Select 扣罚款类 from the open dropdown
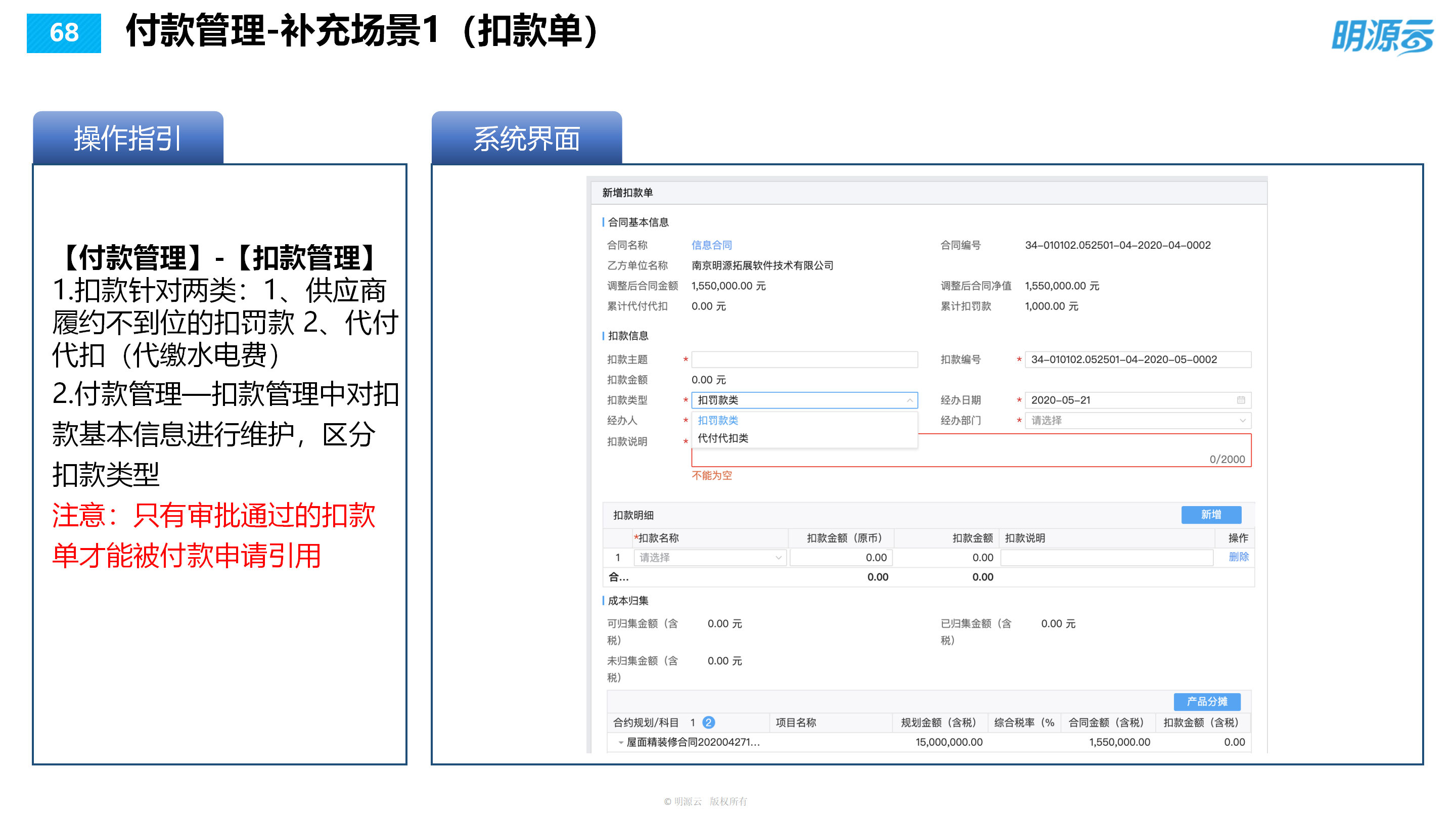The width and height of the screenshot is (1456, 817). (x=718, y=420)
